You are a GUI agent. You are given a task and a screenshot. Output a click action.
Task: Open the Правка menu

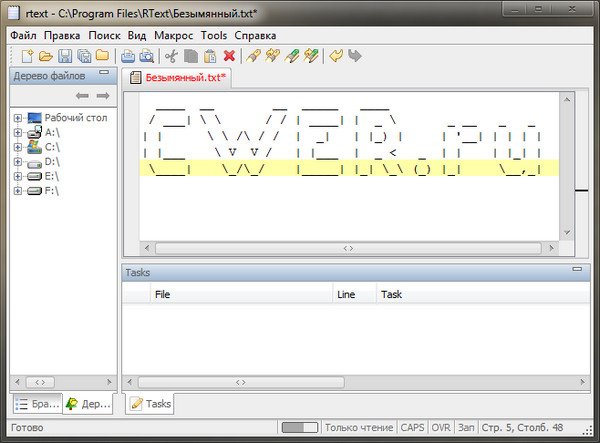point(62,36)
